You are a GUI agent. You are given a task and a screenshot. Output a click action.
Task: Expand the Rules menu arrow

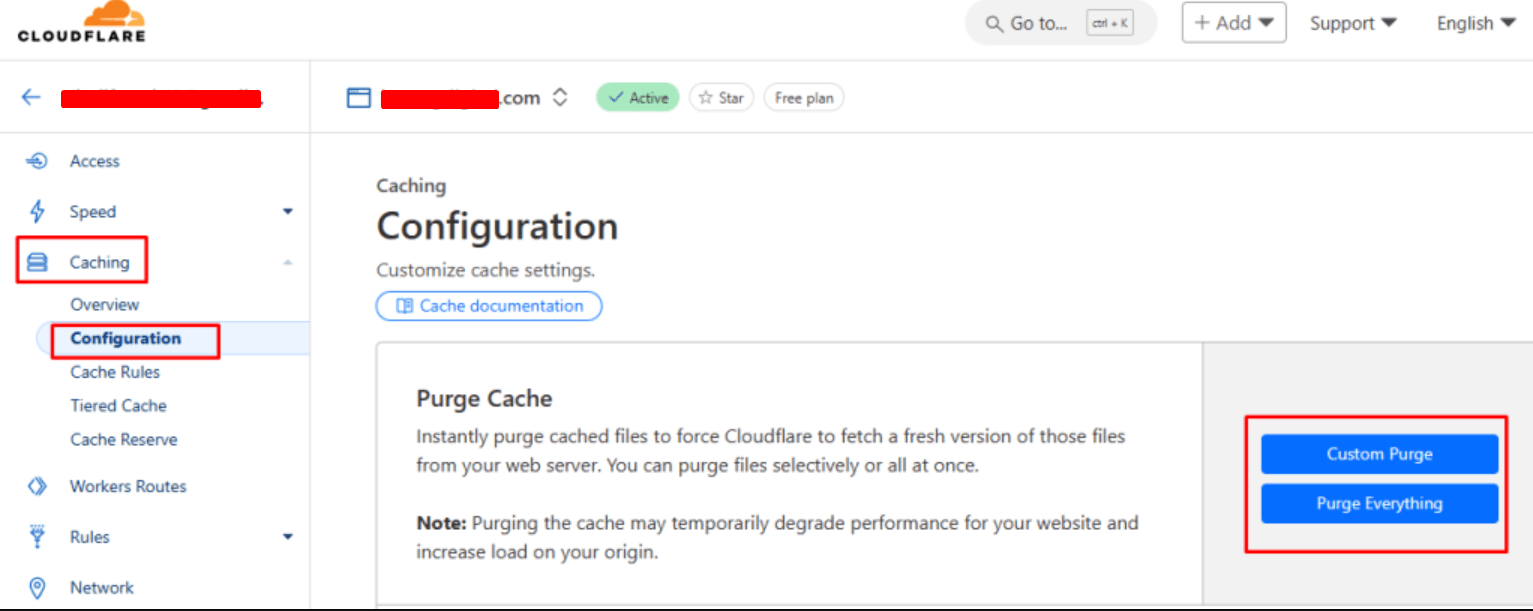(x=288, y=537)
